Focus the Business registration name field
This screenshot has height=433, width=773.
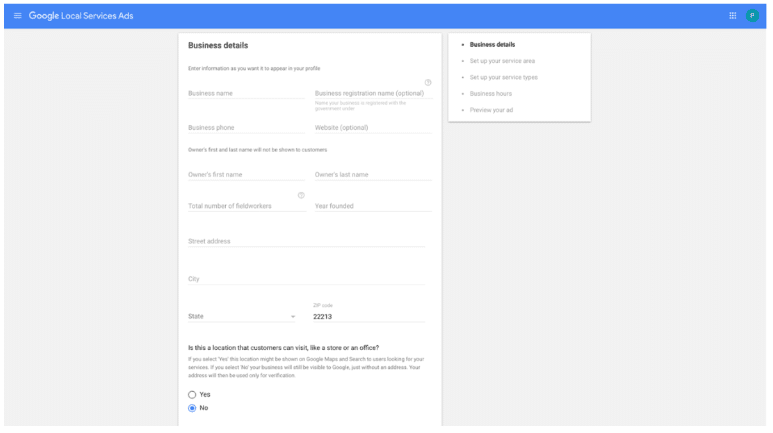click(373, 93)
